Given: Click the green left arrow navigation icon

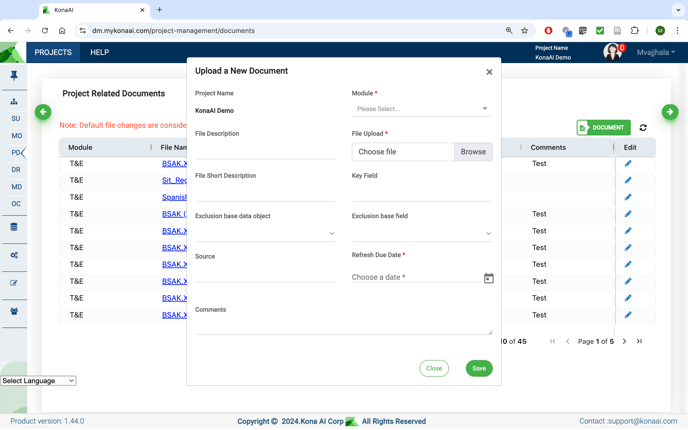Looking at the screenshot, I should point(43,112).
